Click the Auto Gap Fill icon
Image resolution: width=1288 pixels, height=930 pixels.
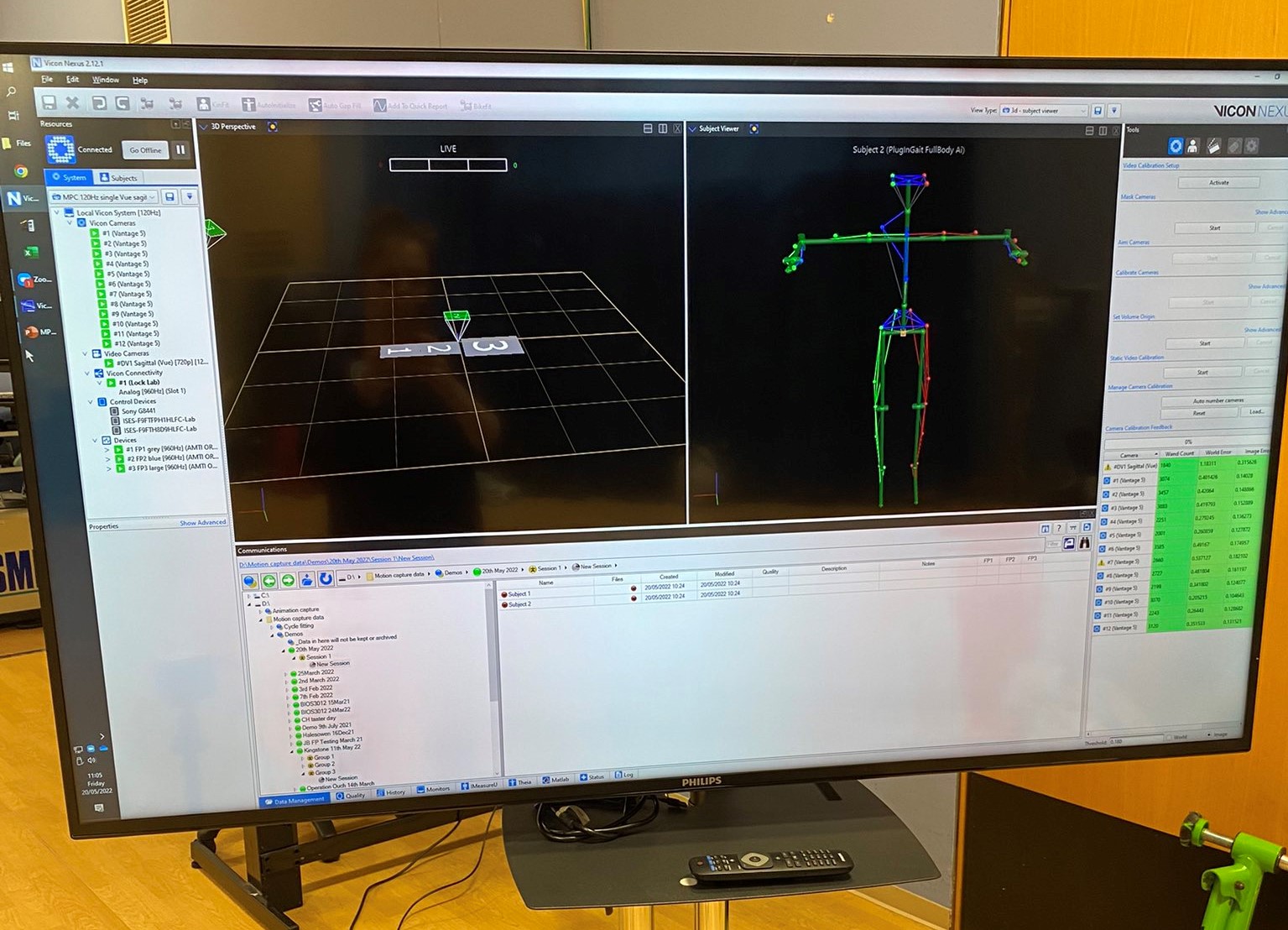[315, 106]
